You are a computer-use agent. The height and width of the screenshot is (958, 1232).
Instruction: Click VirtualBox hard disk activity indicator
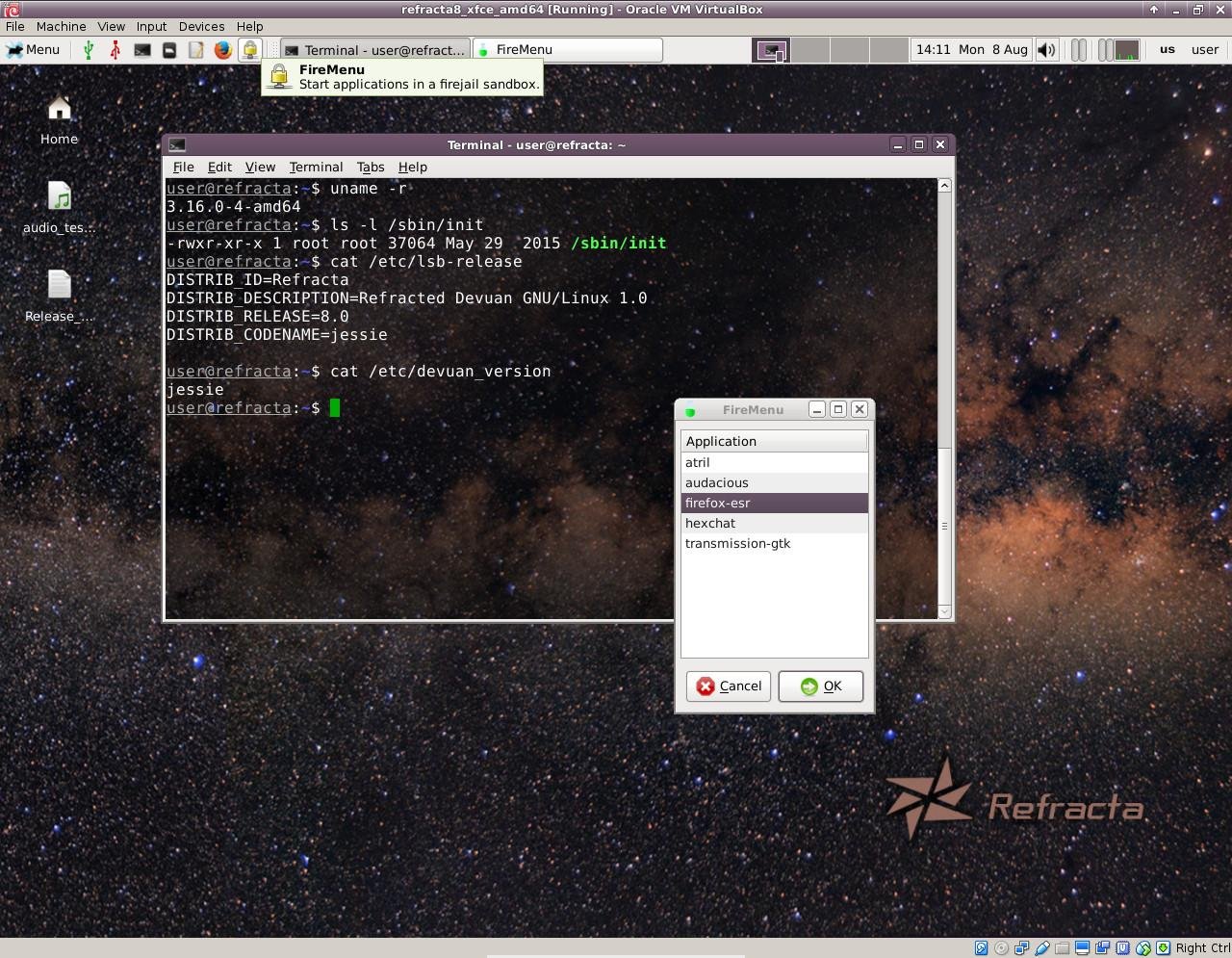click(x=981, y=948)
